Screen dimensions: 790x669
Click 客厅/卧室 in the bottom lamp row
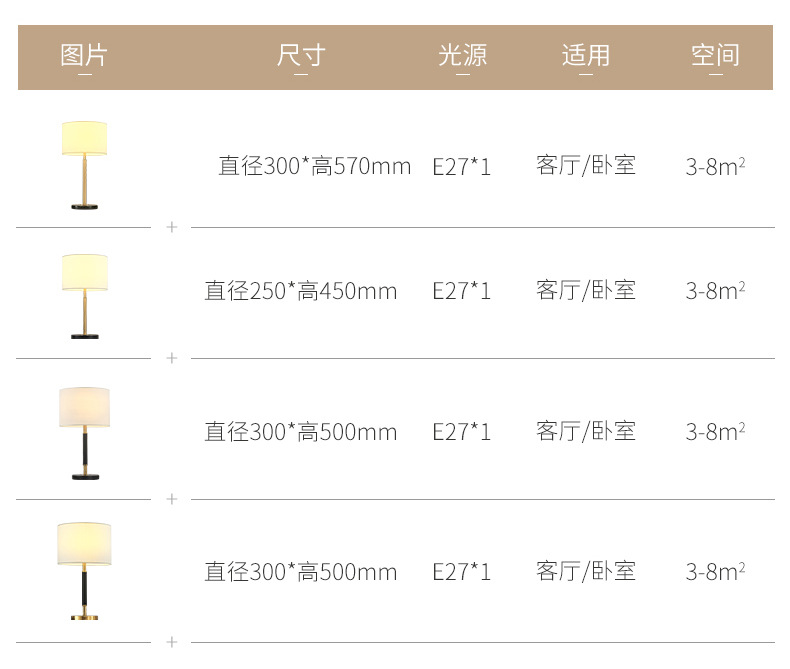(x=586, y=572)
